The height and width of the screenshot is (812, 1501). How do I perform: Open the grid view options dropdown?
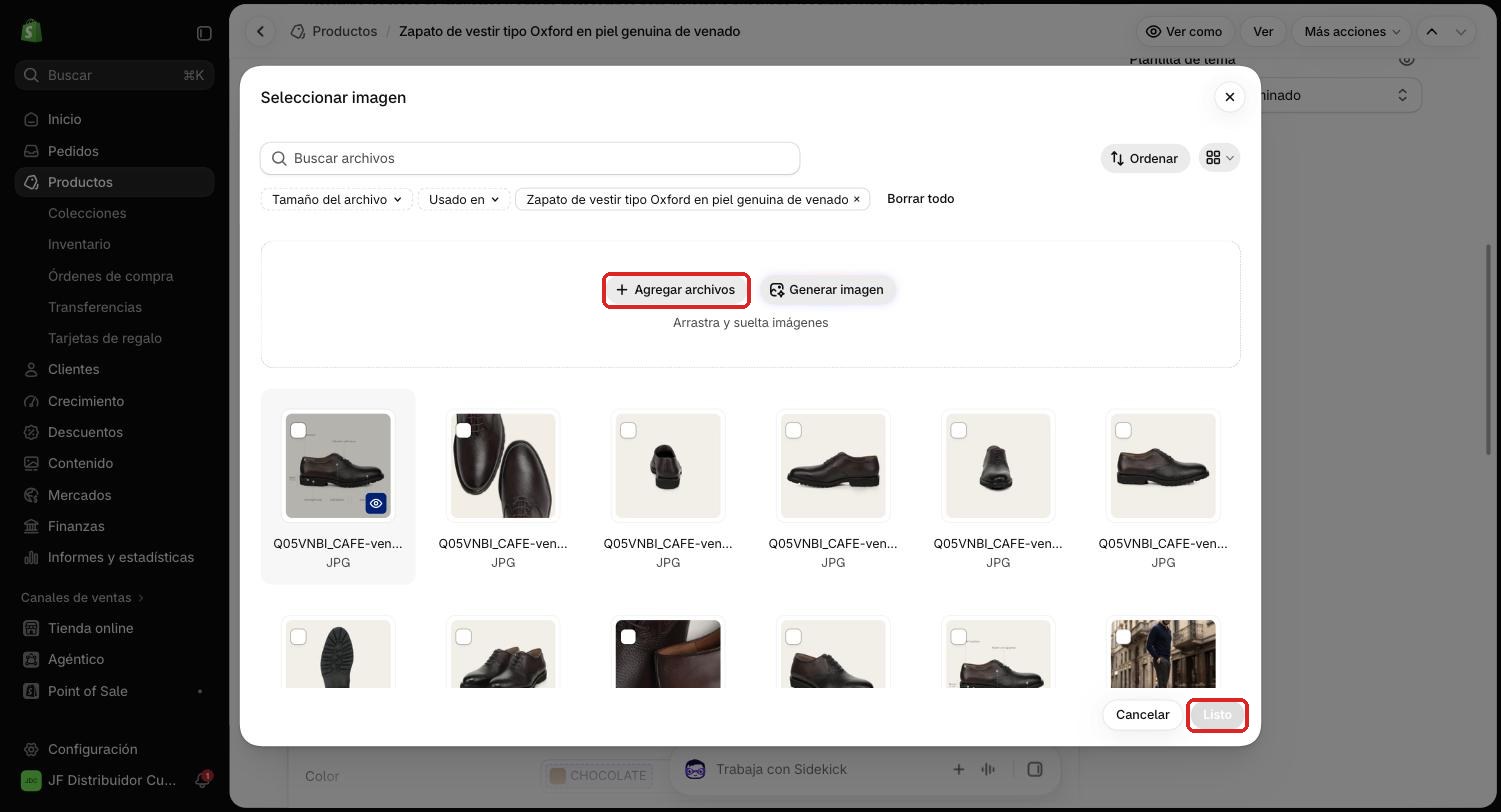tap(1220, 157)
